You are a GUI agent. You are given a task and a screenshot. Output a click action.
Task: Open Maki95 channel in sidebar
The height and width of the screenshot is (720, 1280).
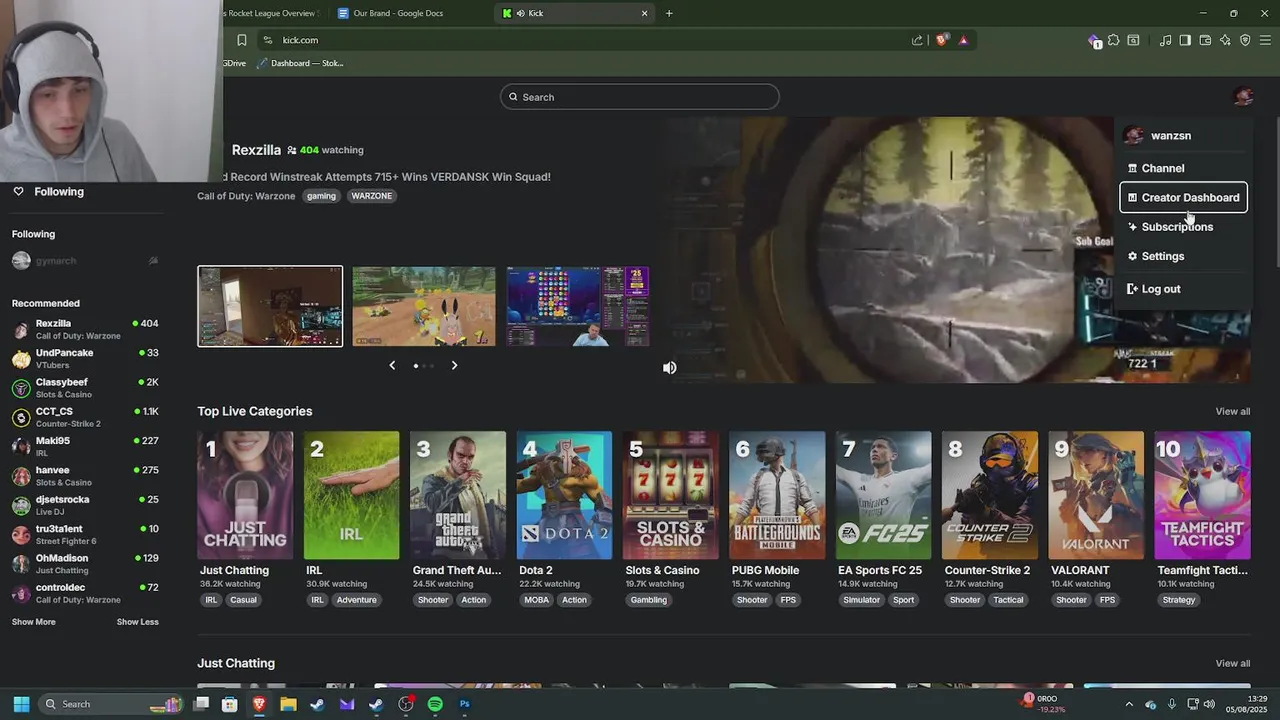85,446
